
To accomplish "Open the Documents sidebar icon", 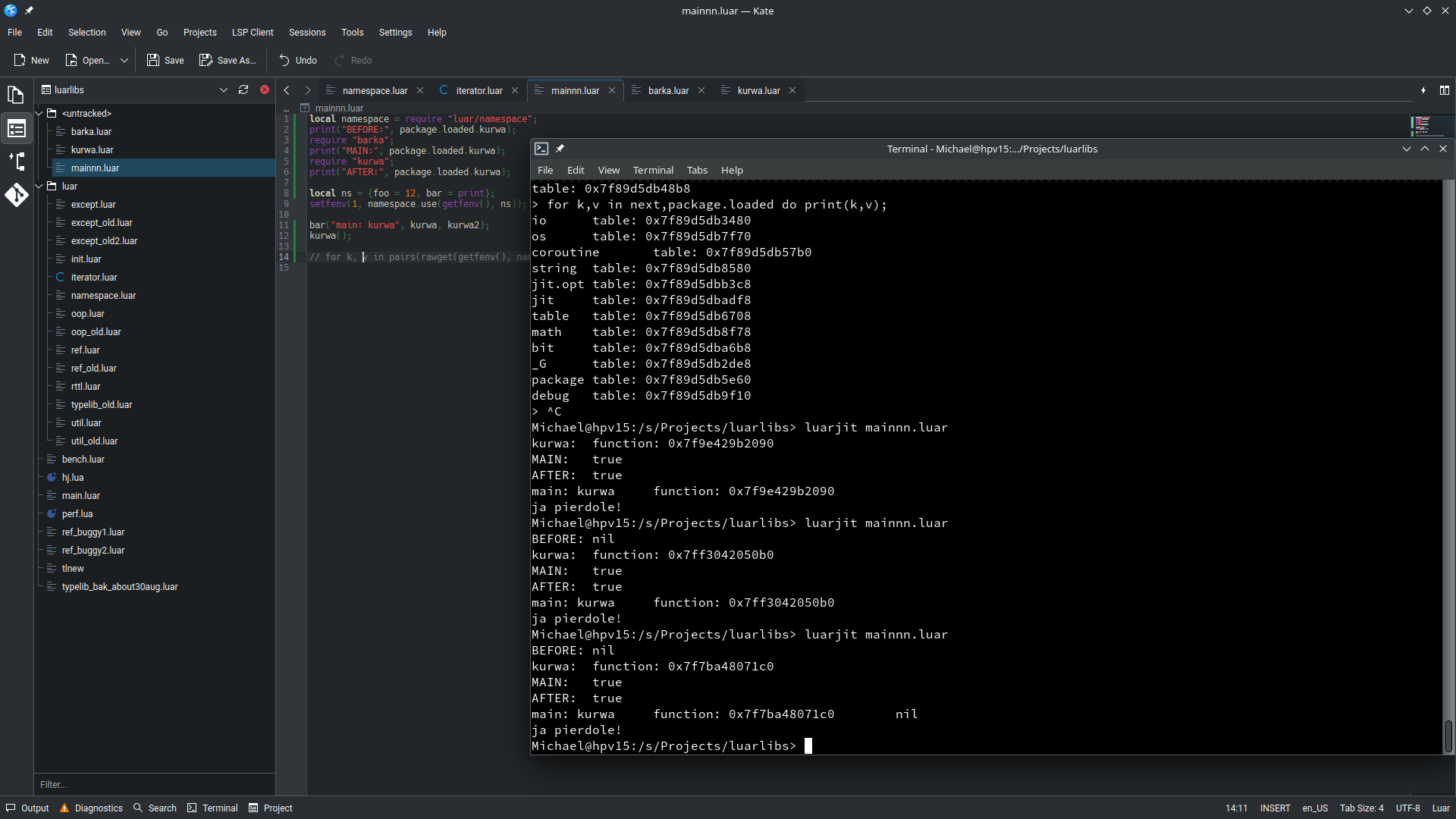I will (x=16, y=95).
